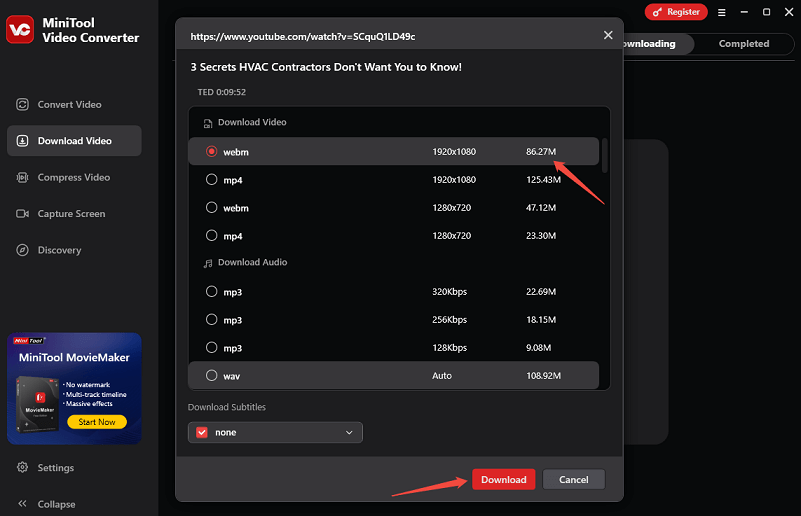Click the MiniTool Video Converter logo icon
The width and height of the screenshot is (801, 516).
click(x=20, y=30)
